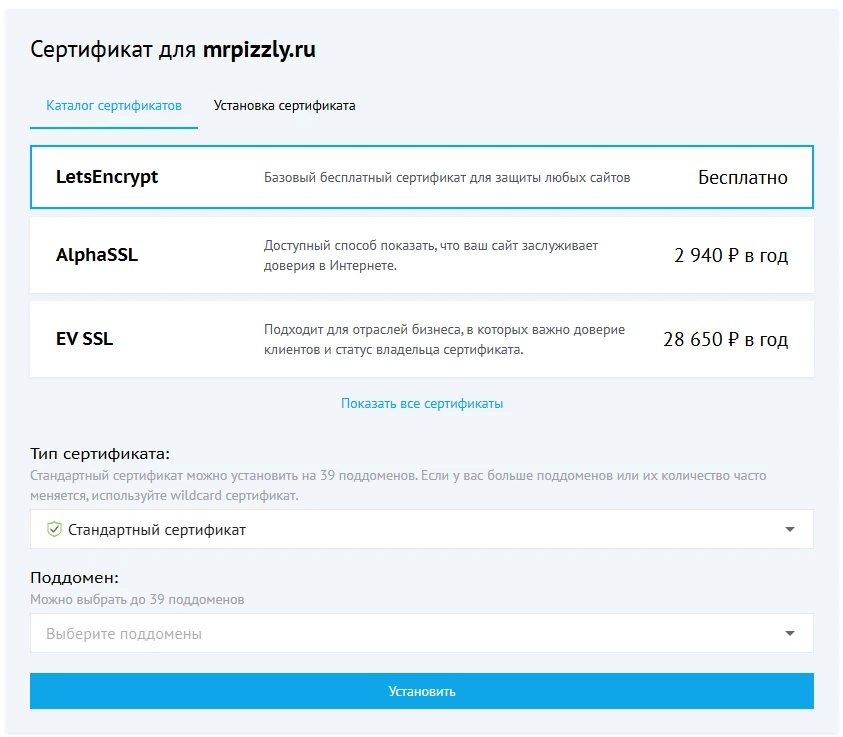
Task: Switch to the Установка сертификата tab
Action: point(287,104)
